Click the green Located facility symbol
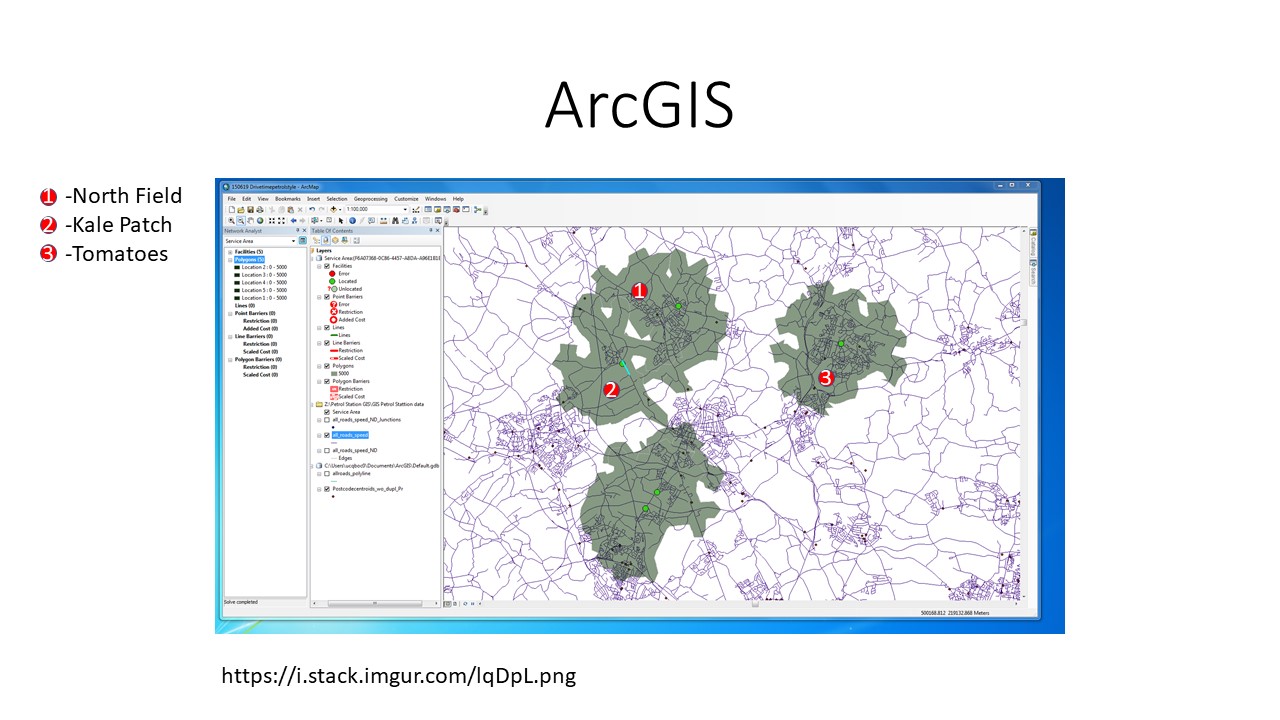Image resolution: width=1280 pixels, height=720 pixels. coord(332,281)
